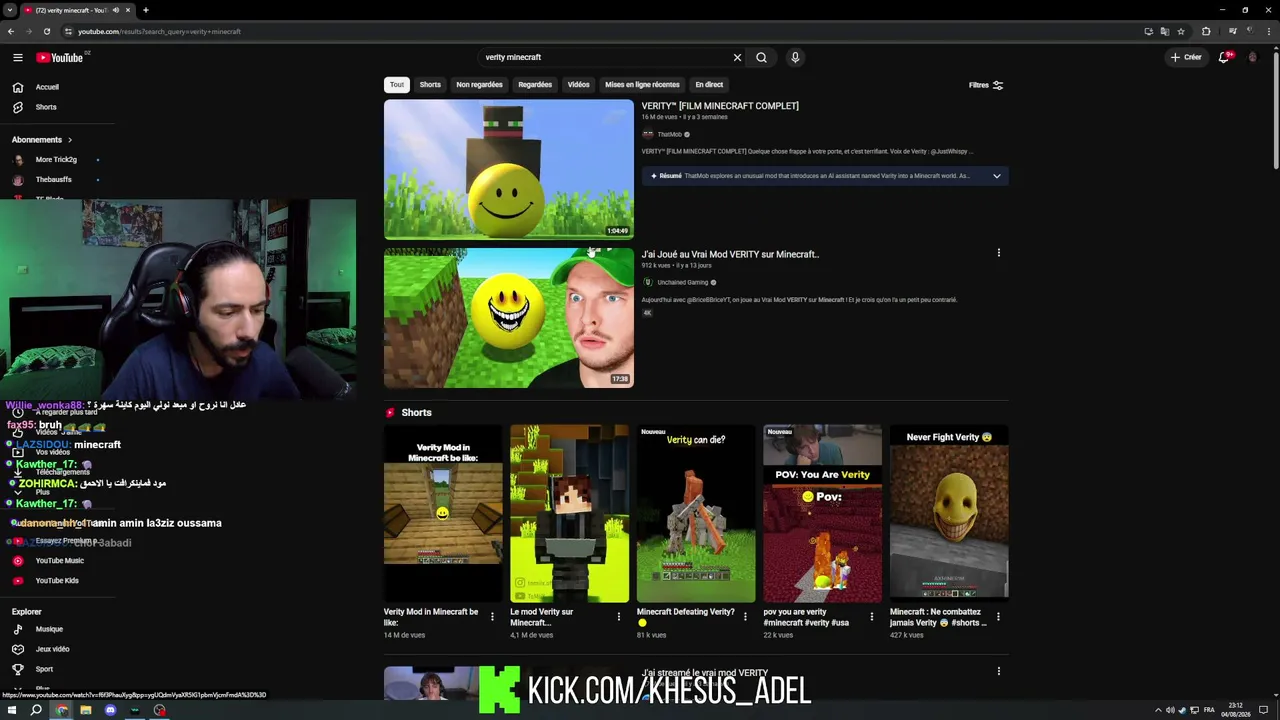Open Discord from the taskbar
This screenshot has width=1280, height=720.
(110, 710)
